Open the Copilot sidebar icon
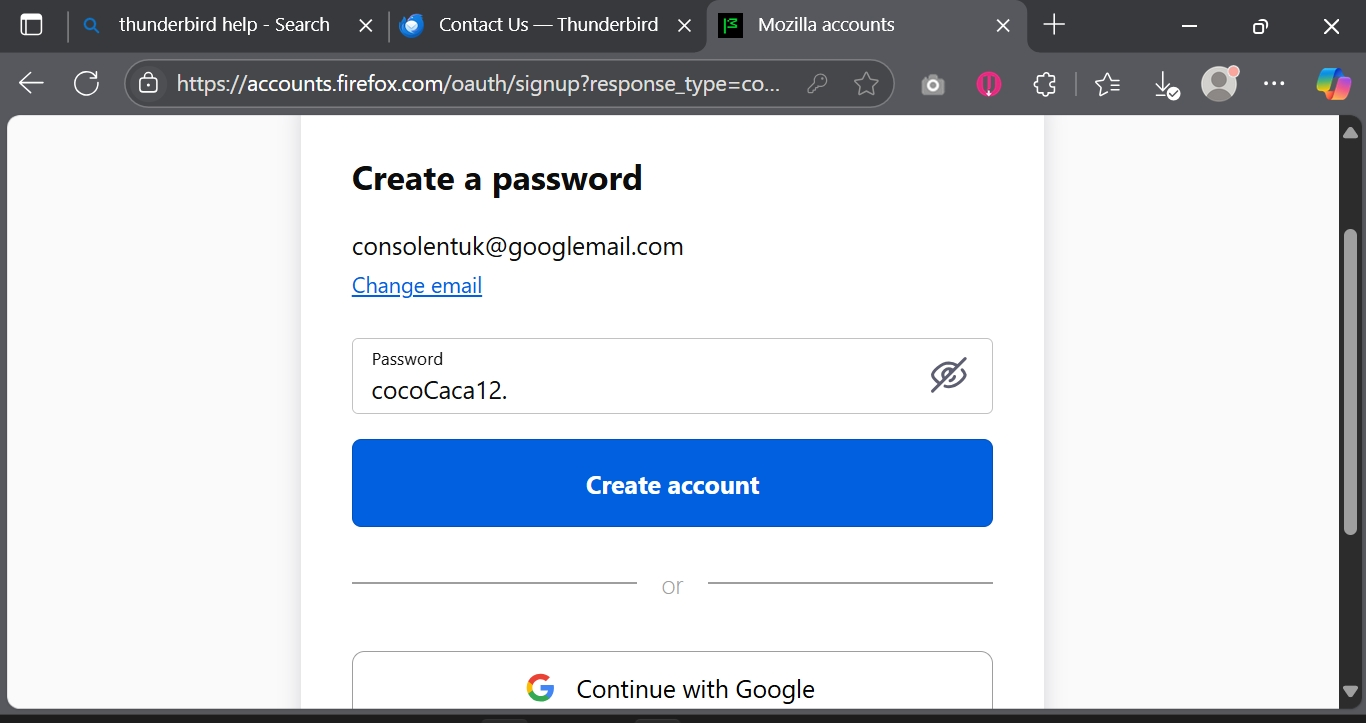This screenshot has width=1366, height=723. 1333,84
